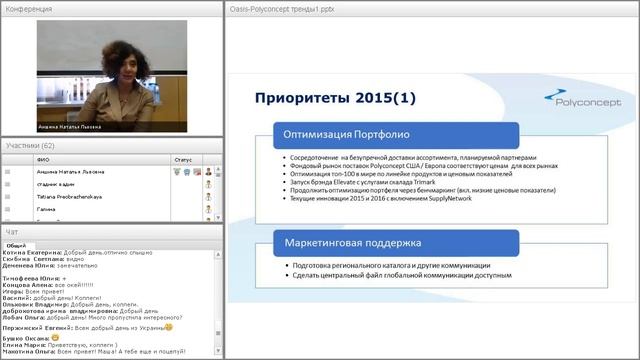Click Василий's 'добрый день! Коллеги!' message
Image resolution: width=640 pixels, height=360 pixels.
tap(52, 298)
